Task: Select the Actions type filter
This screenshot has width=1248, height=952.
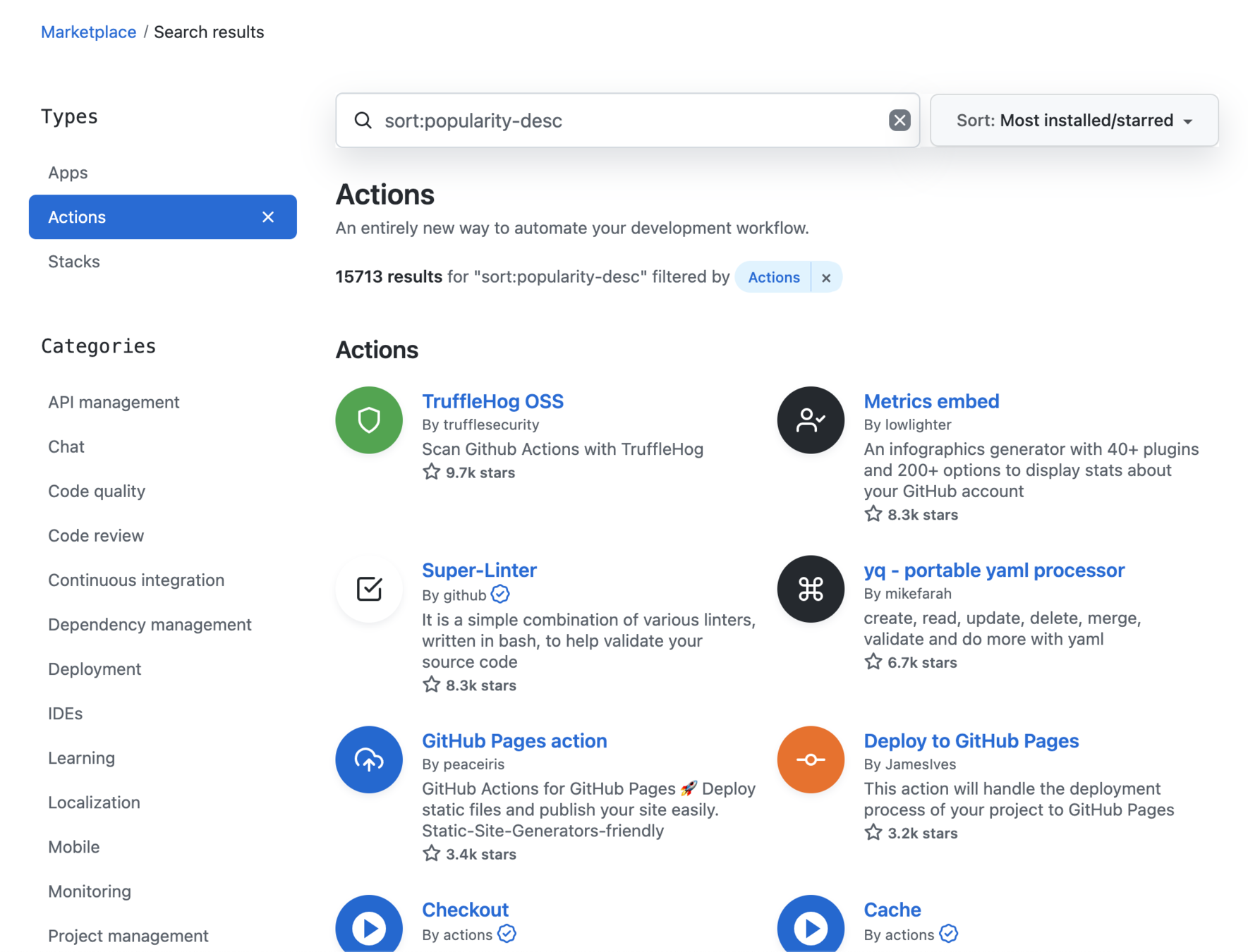Action: pos(162,217)
